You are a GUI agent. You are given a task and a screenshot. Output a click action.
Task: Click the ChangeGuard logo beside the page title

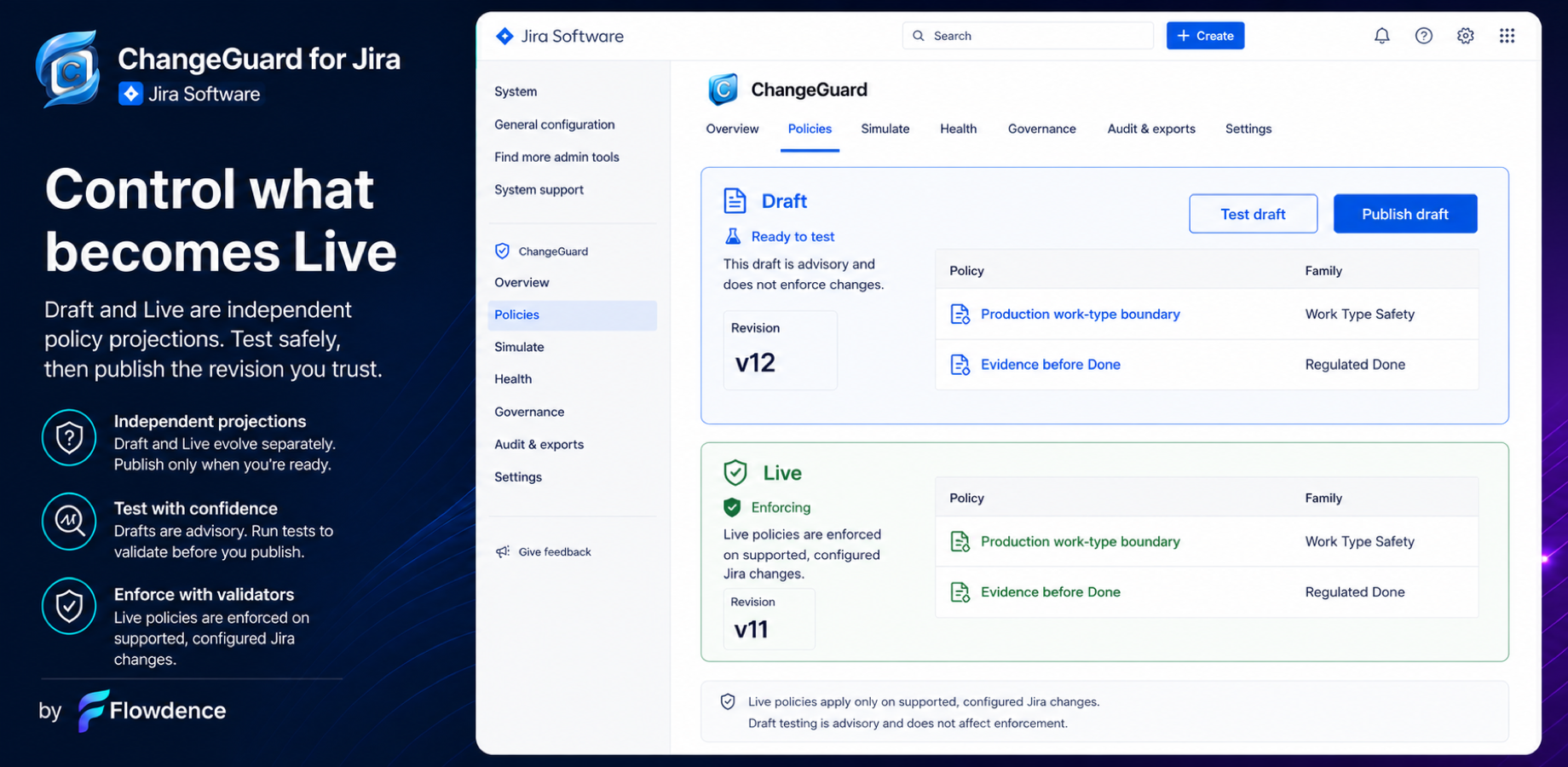point(723,89)
